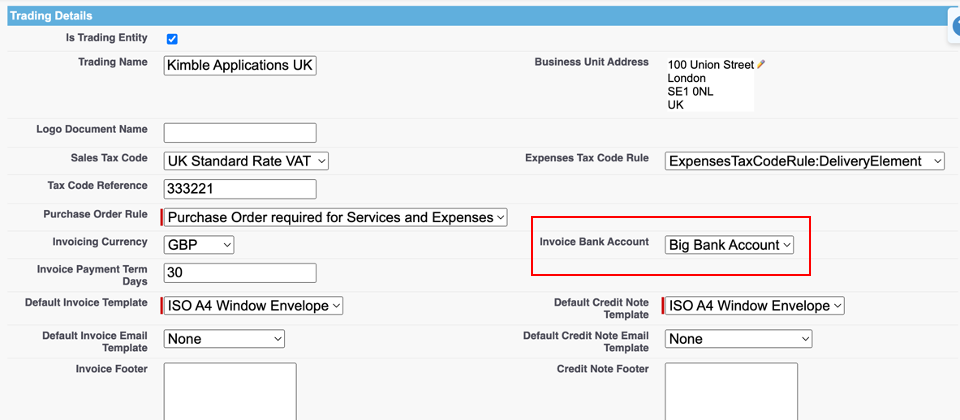Click the 'Expenses Tax Code Rule' label
Screen dimensions: 960x420
[x=587, y=158]
